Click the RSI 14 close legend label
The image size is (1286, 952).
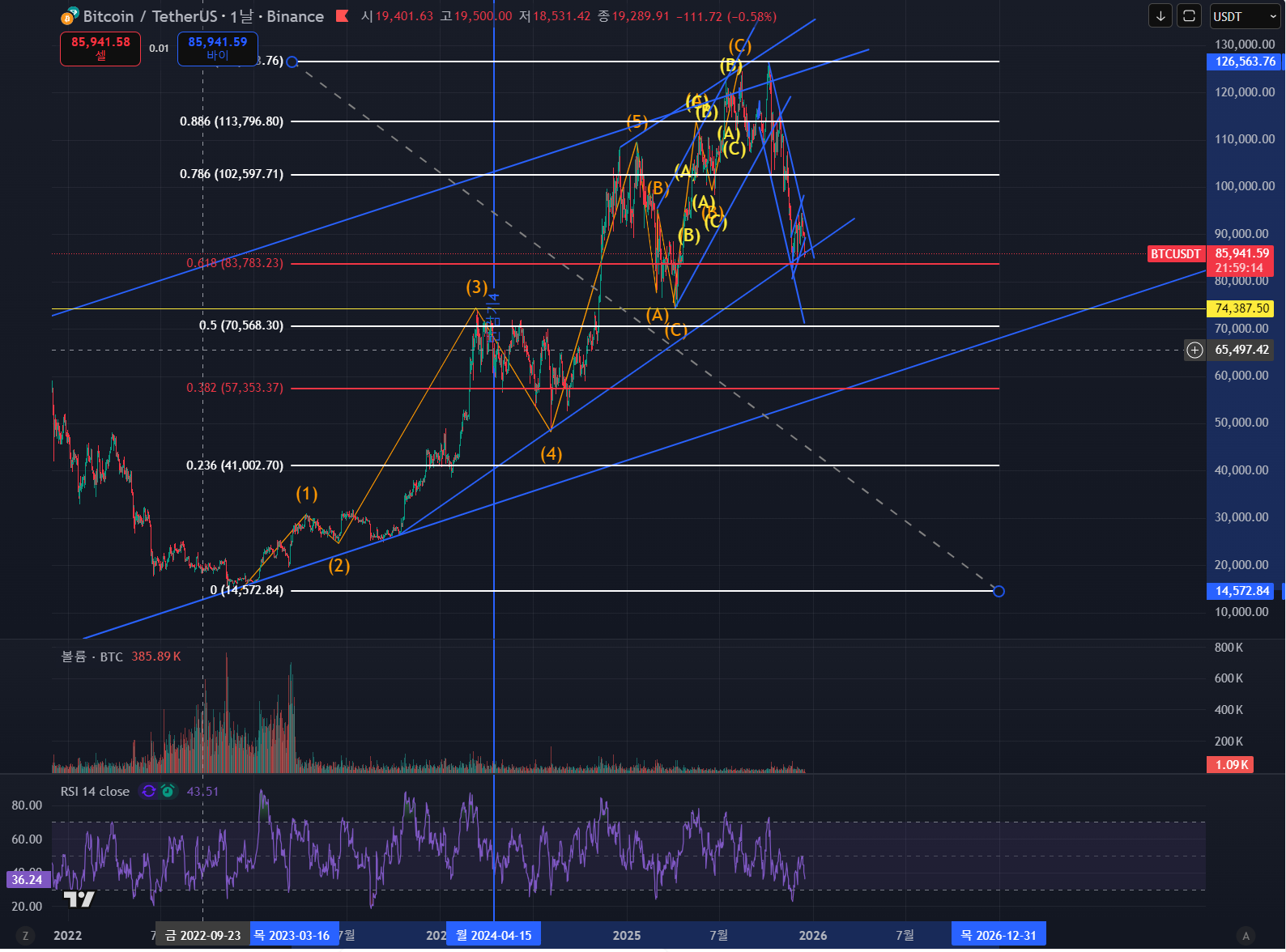tap(95, 791)
